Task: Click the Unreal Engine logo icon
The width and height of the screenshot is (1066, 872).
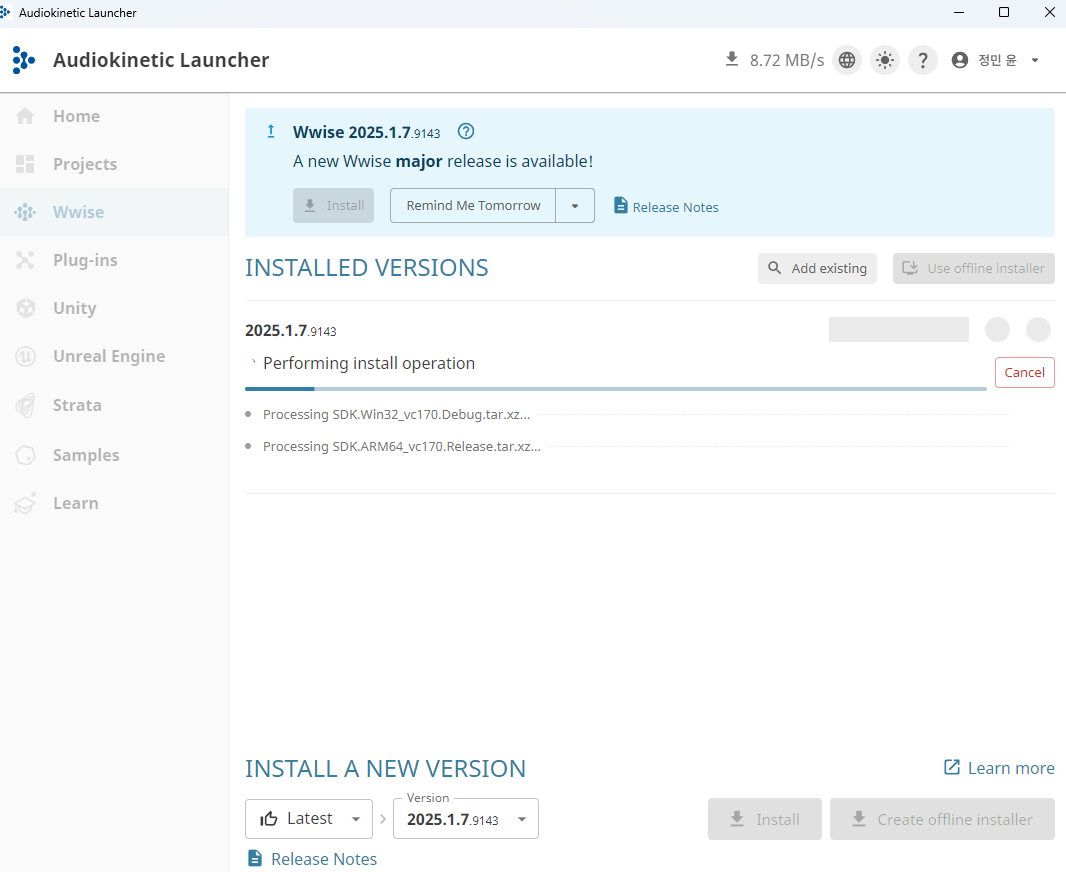Action: point(25,356)
